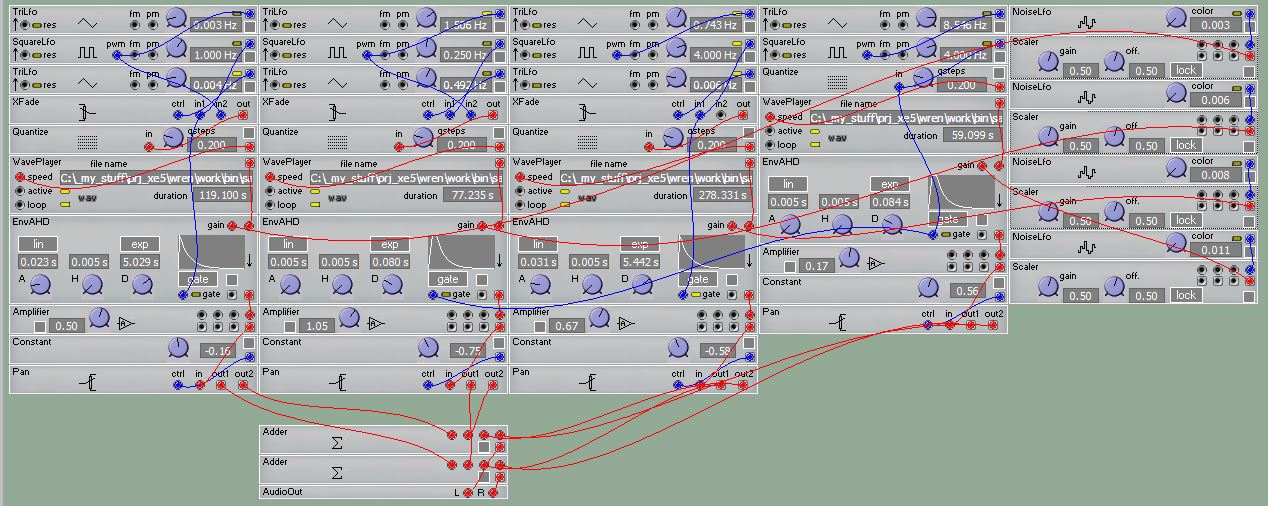Click noise waveform icon in NoiseLfo color 0.011 module
The image size is (1268, 506).
click(1087, 247)
